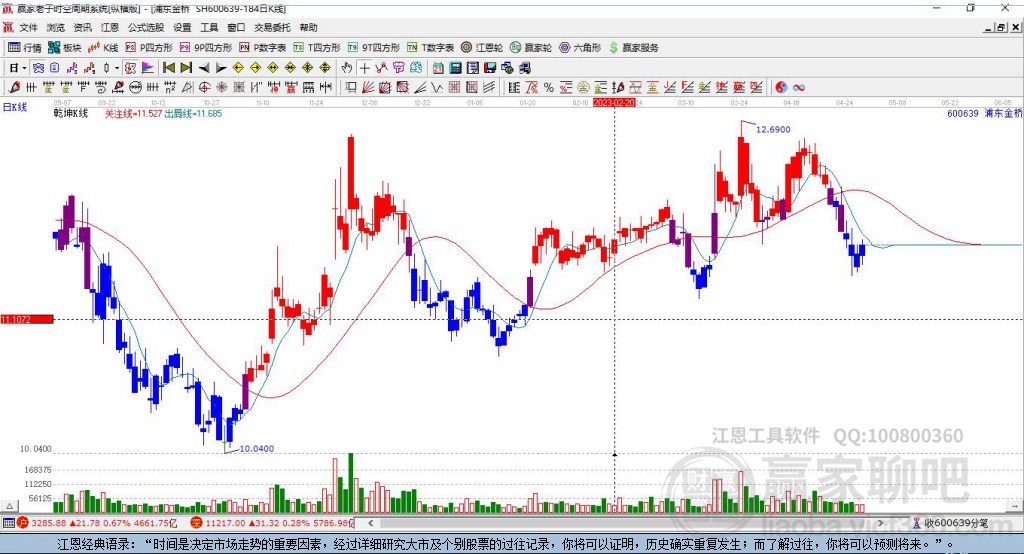
Task: Open the 窗口 menu
Action: [x=236, y=27]
